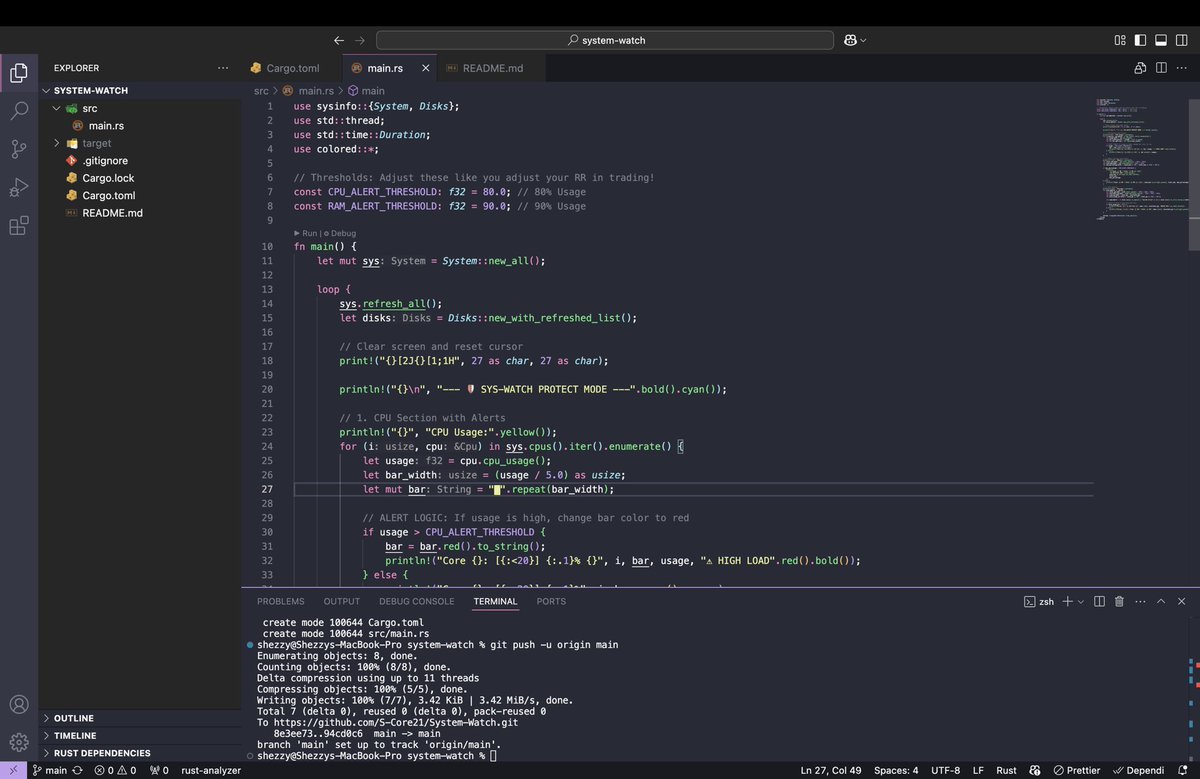
Task: Open Copilot dropdown arrow in title bar
Action: [x=863, y=40]
